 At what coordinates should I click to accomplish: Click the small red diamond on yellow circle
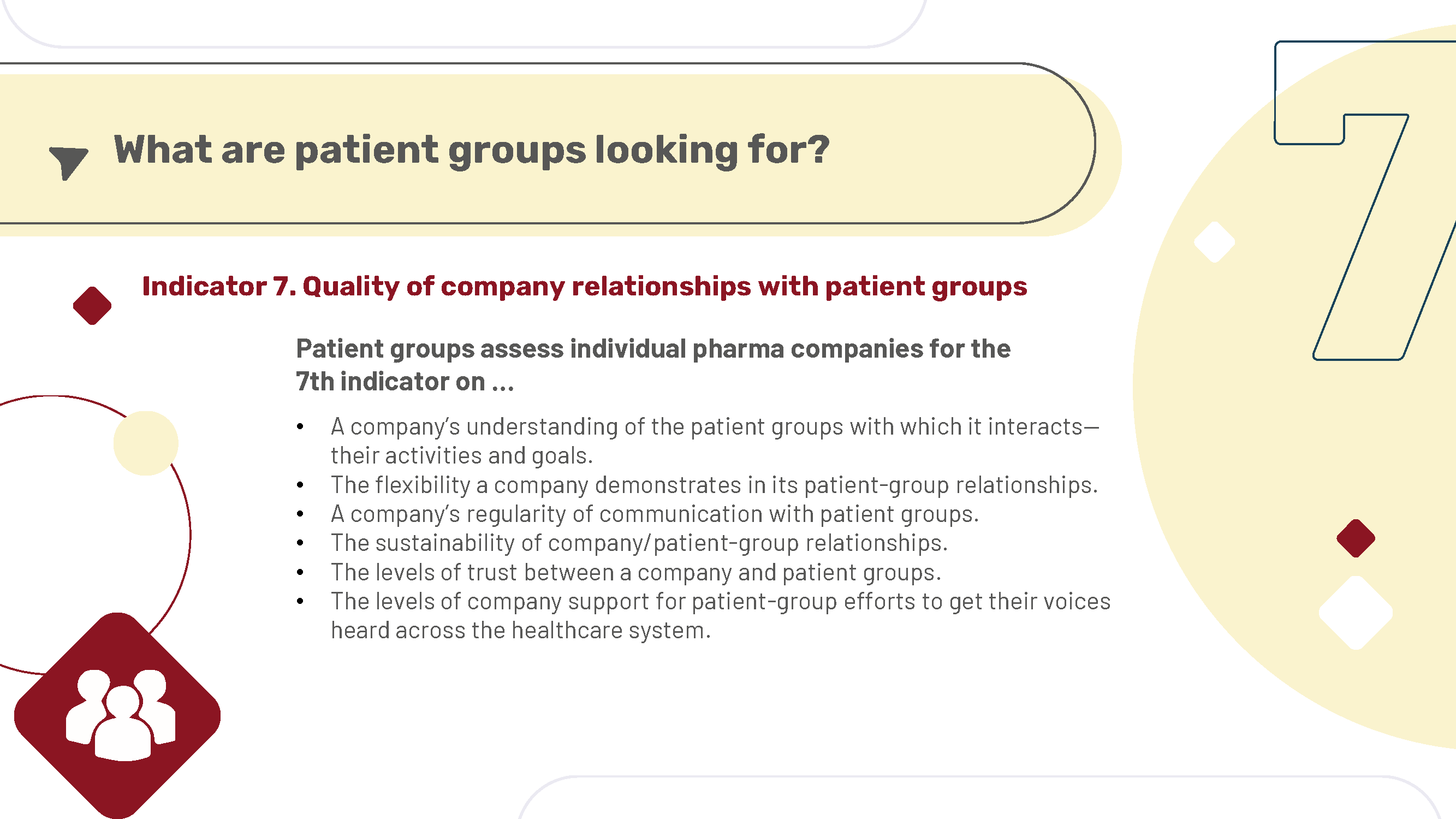[x=1356, y=538]
